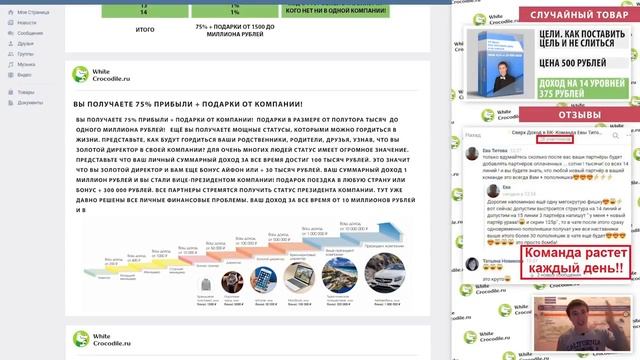Click the Ева Титова name in the chat
Viewport: 640px width, 360px height.
pyautogui.click(x=495, y=151)
